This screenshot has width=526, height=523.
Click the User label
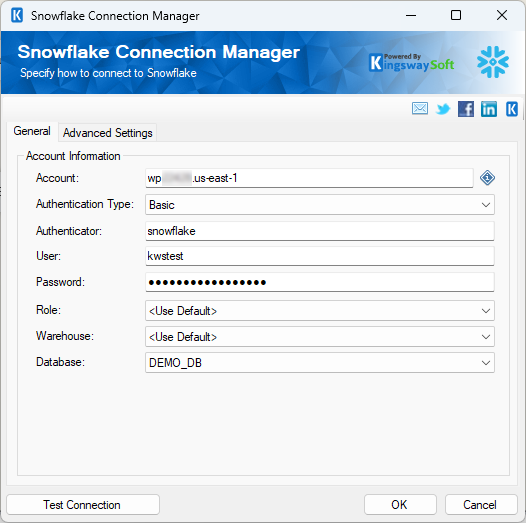coord(48,256)
